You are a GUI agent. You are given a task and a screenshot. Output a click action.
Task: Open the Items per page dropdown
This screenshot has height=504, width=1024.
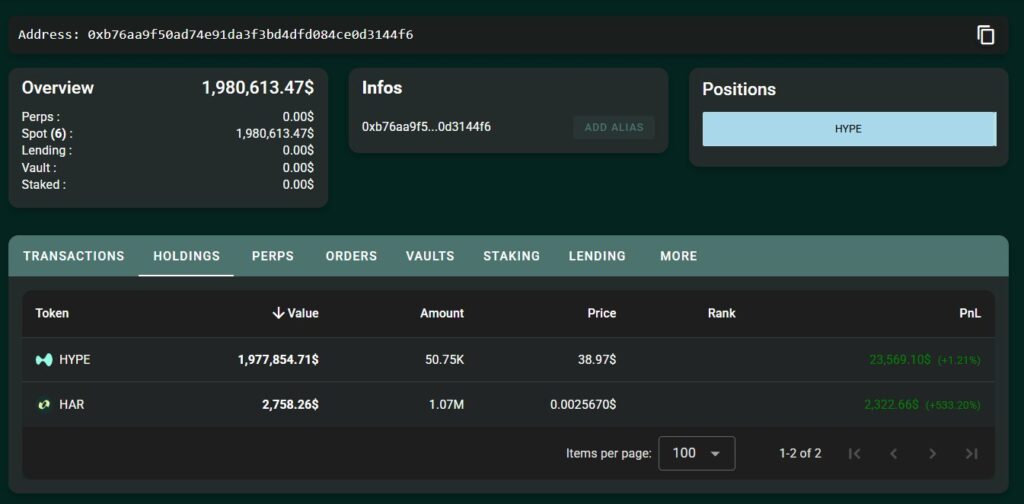point(697,453)
